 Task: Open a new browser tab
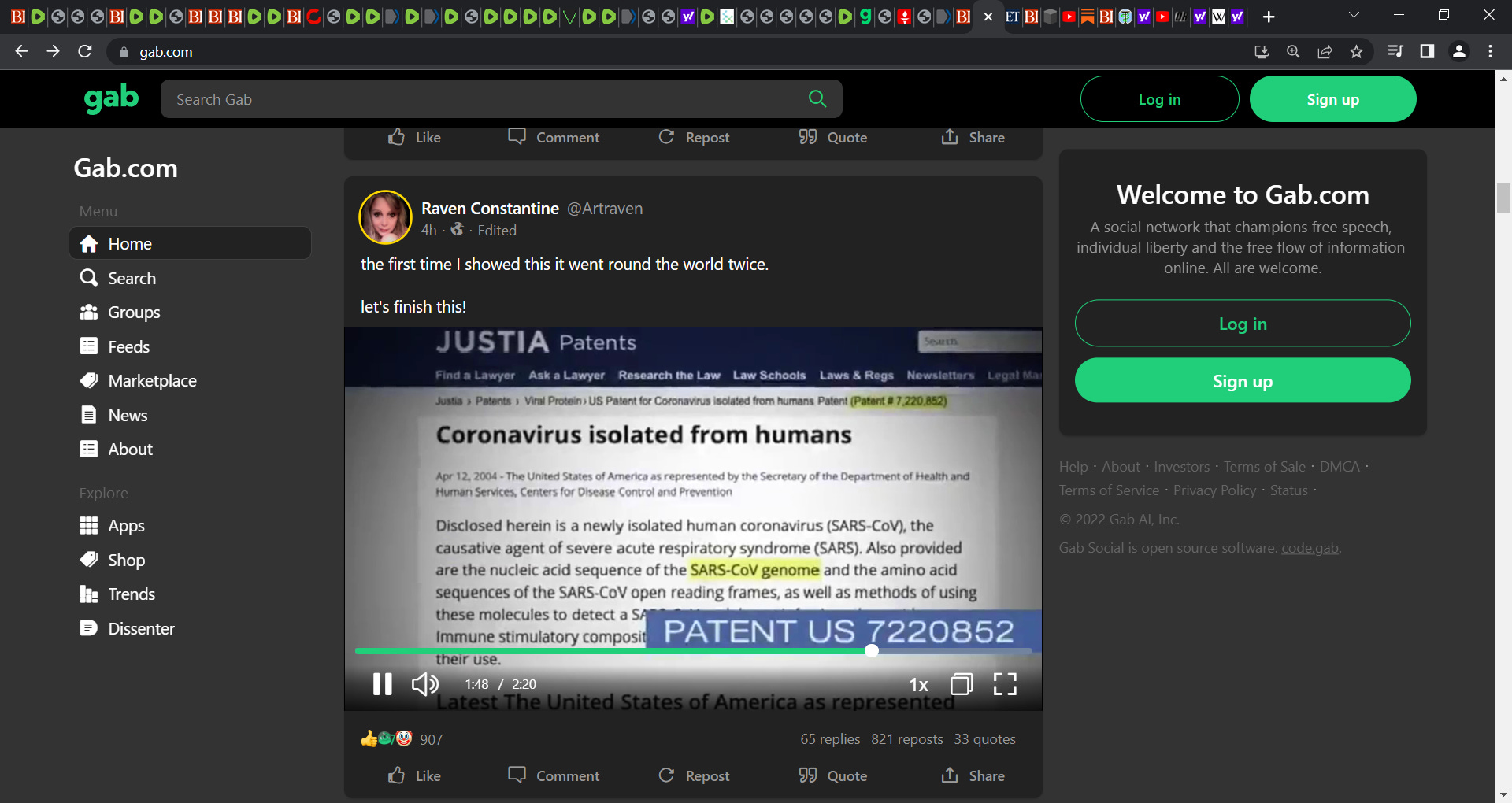tap(1269, 17)
